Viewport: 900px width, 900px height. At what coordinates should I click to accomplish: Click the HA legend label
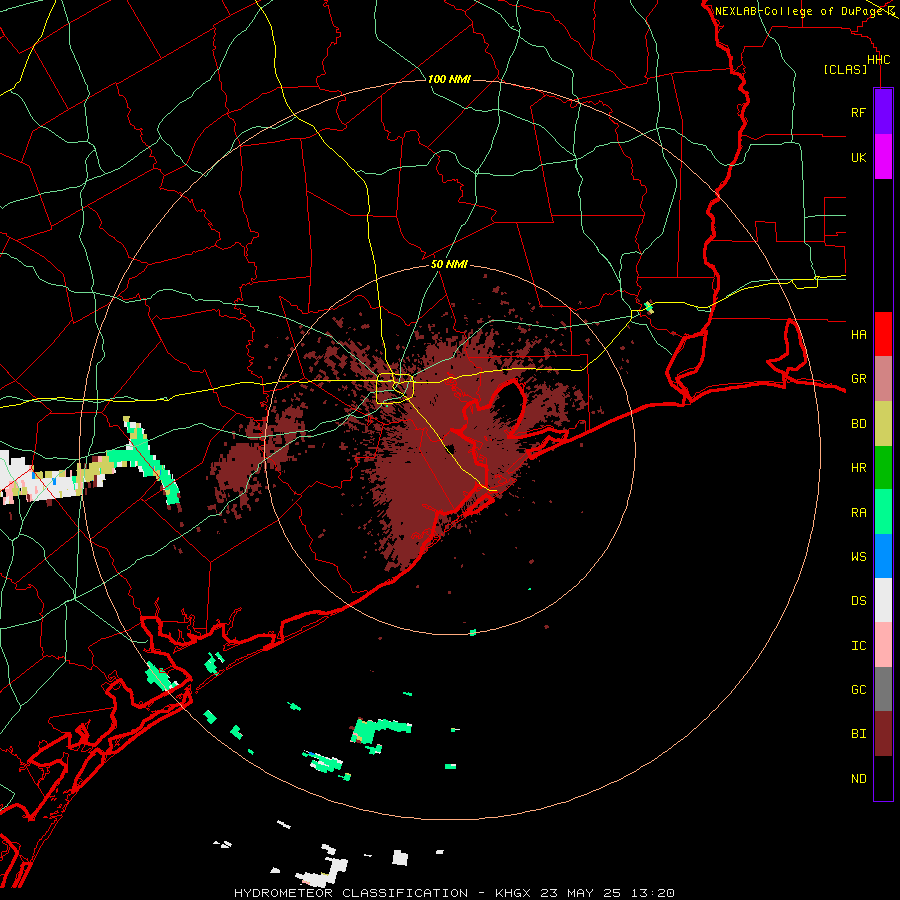pyautogui.click(x=858, y=334)
